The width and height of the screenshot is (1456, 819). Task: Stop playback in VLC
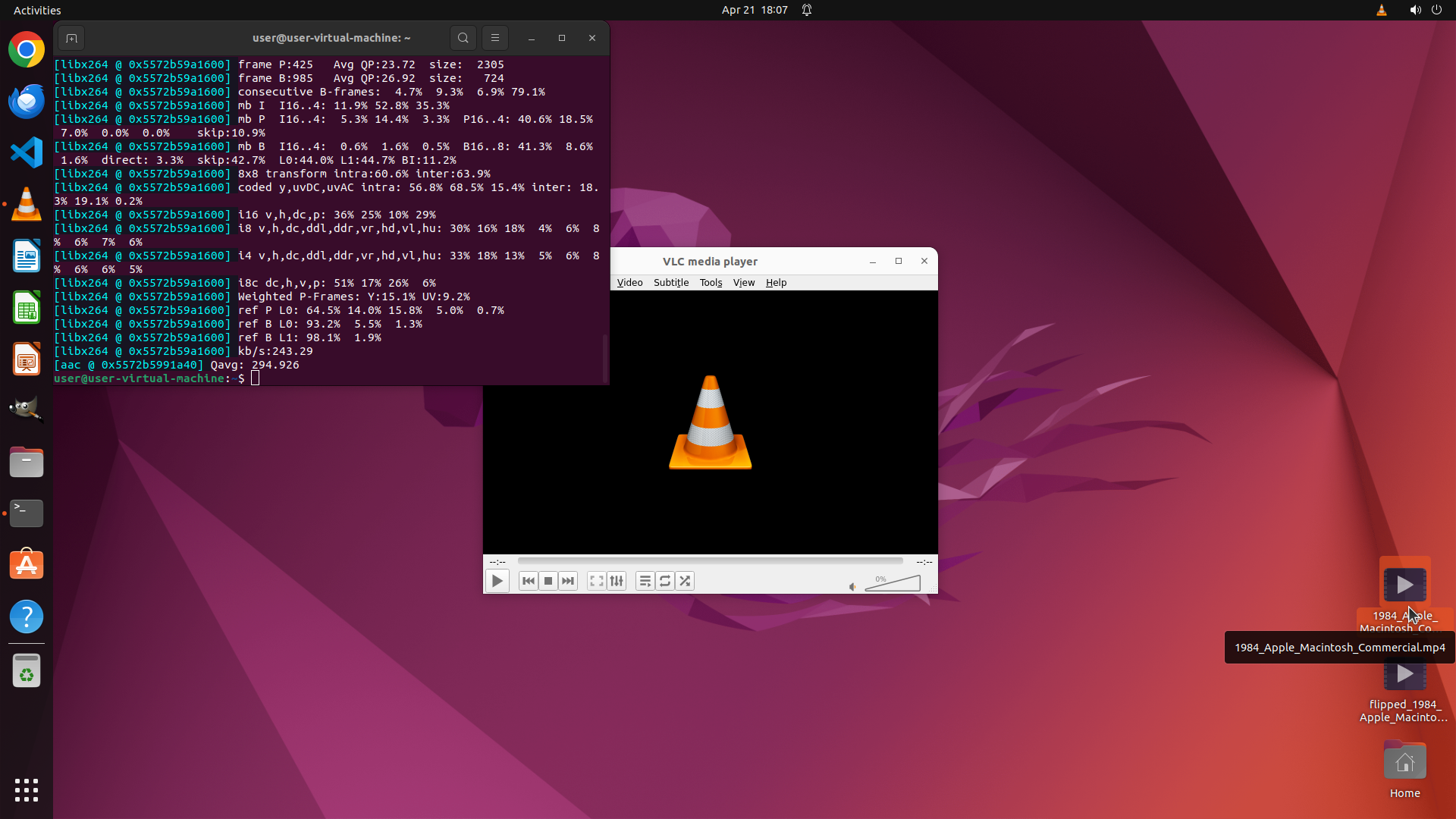tap(548, 581)
